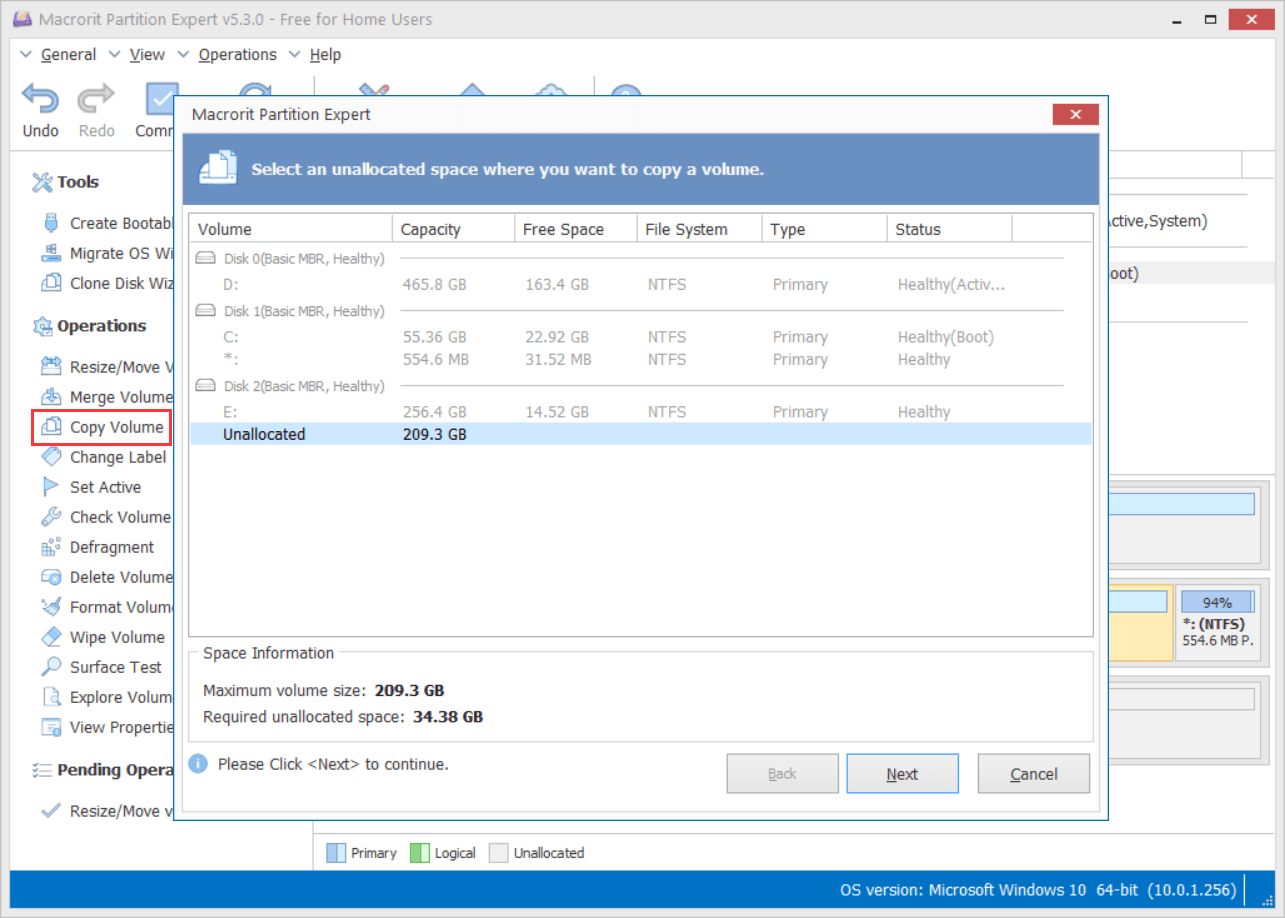Click the Disk 0 drive icon
Screen dimensions: 1285x918
[x=205, y=259]
